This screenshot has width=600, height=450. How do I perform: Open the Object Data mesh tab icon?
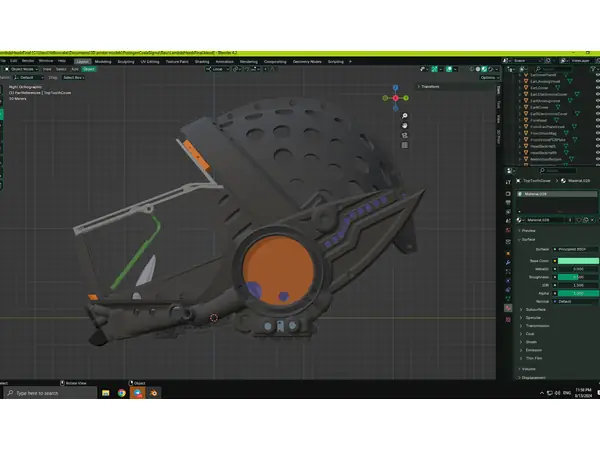point(508,299)
